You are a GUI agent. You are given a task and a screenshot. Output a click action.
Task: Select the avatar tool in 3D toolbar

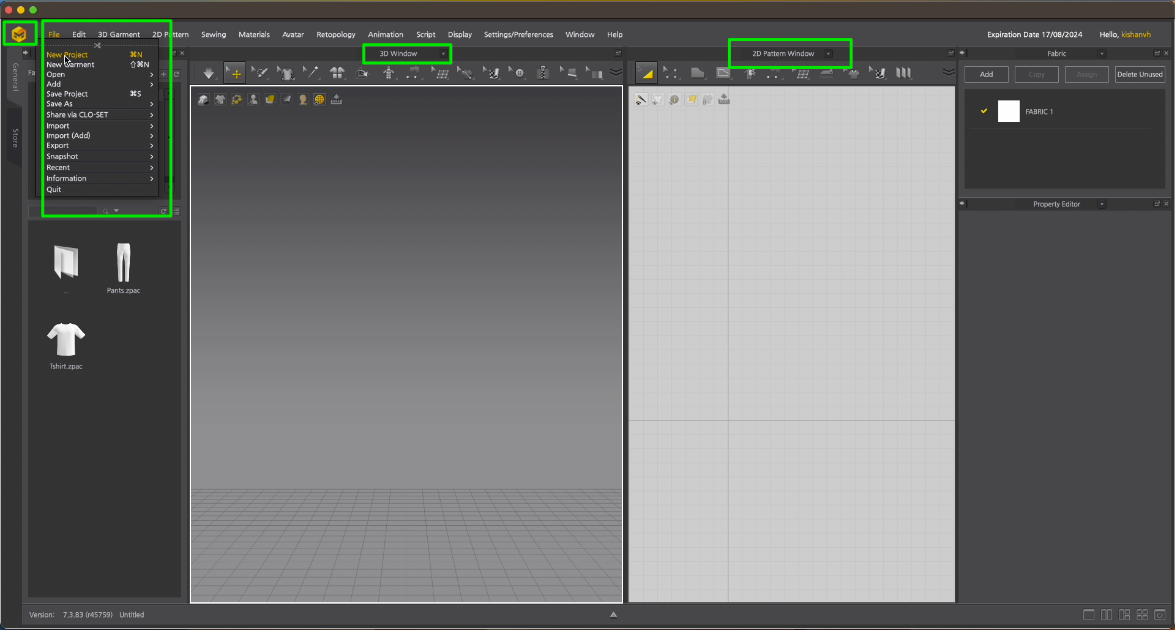388,73
